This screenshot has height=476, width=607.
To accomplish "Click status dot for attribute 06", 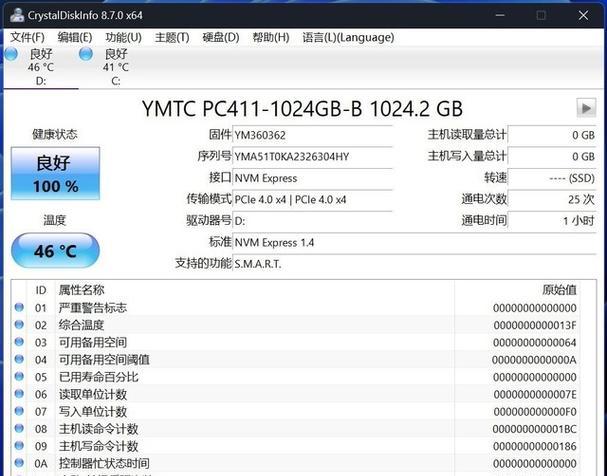I will (19, 394).
